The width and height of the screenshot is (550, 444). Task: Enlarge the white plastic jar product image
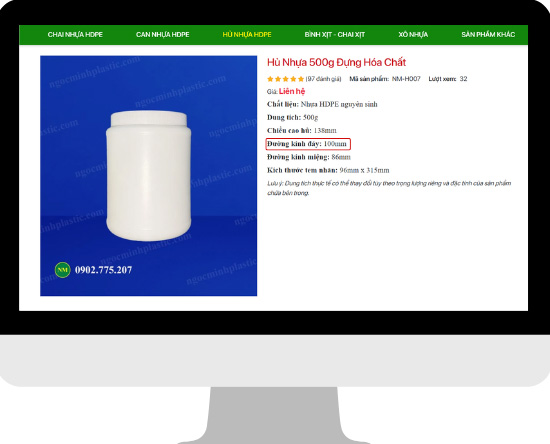[148, 176]
